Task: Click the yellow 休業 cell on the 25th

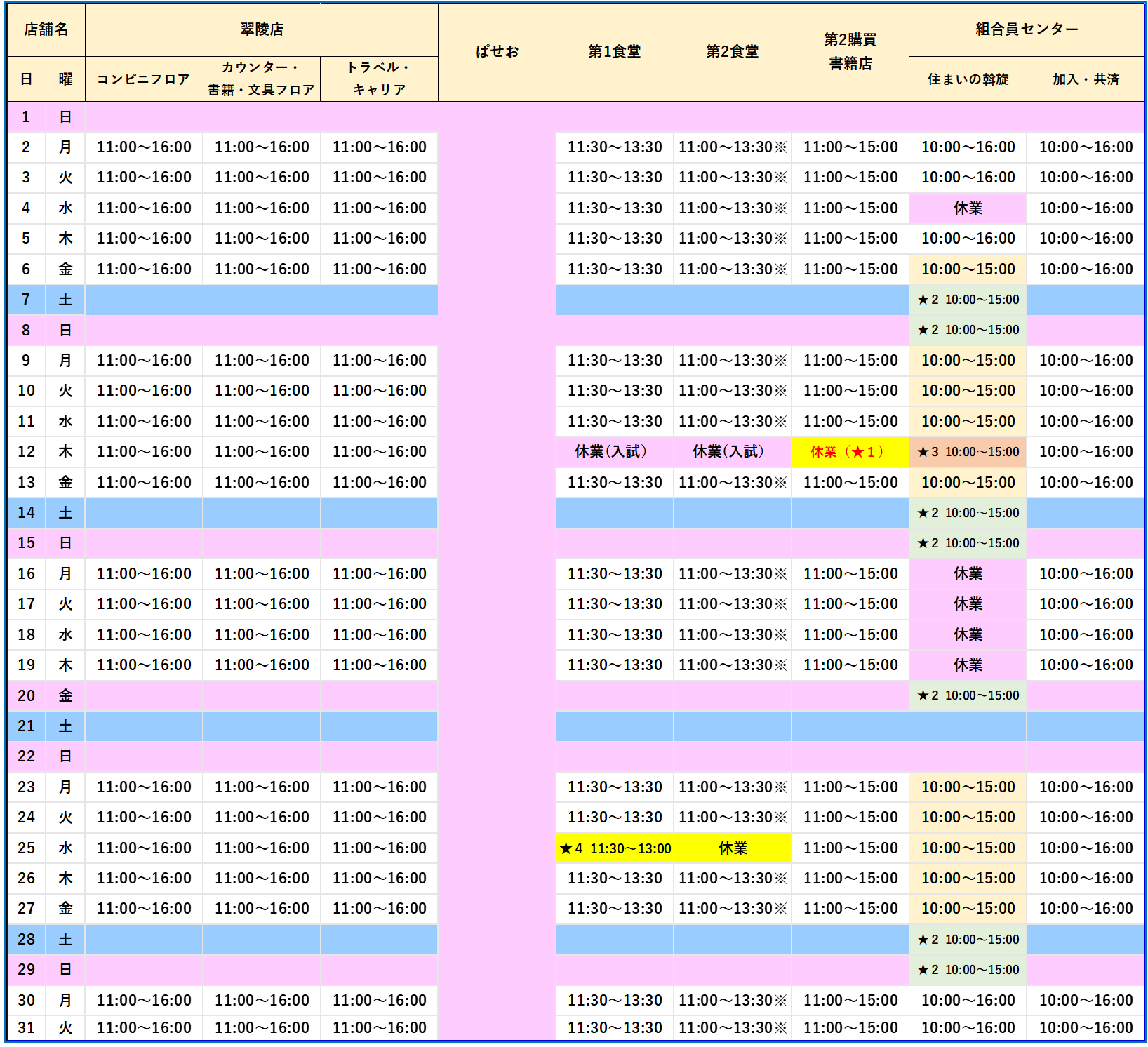Action: click(x=733, y=848)
